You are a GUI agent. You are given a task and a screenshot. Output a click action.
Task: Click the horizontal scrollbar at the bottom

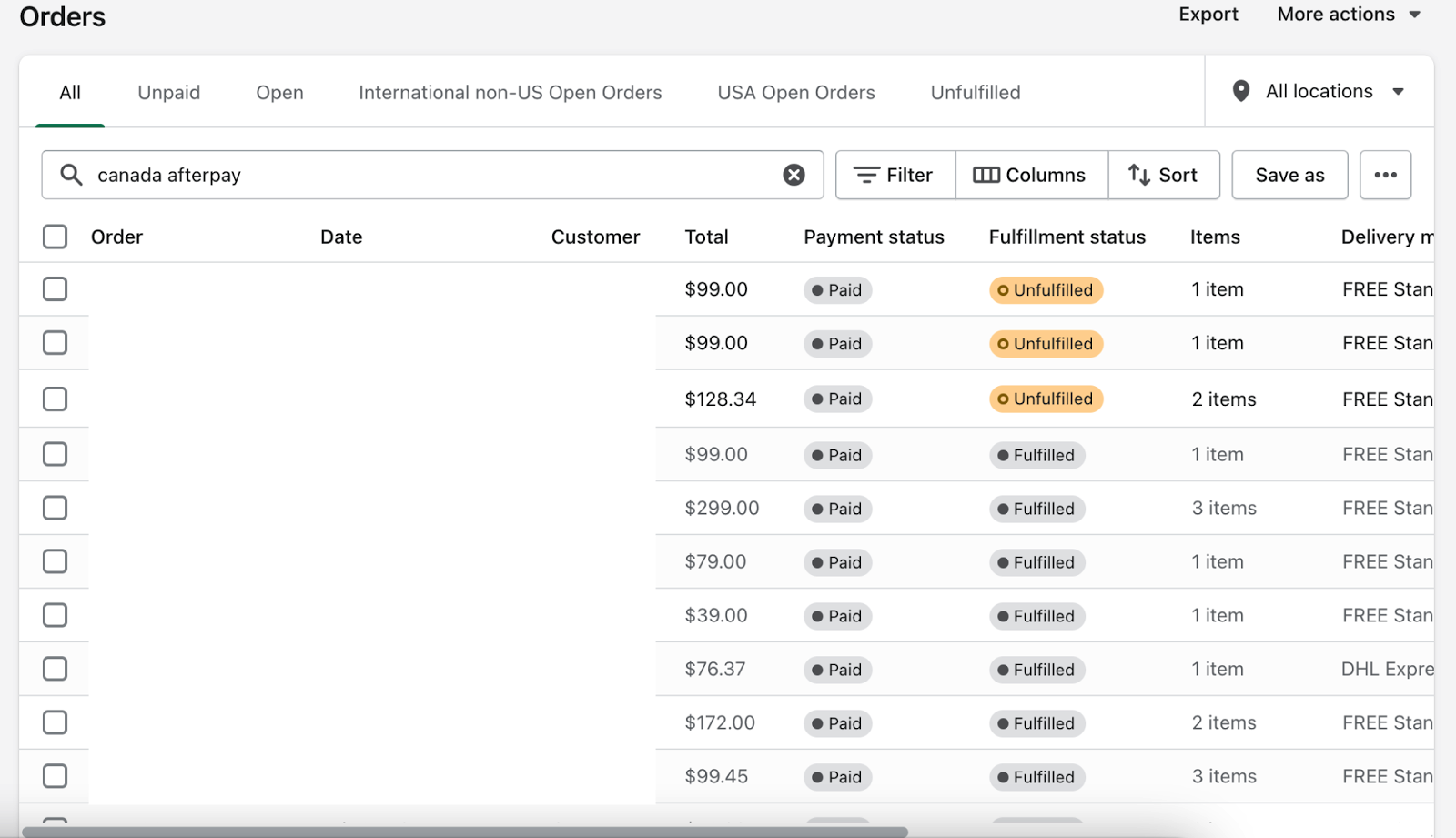[x=464, y=832]
